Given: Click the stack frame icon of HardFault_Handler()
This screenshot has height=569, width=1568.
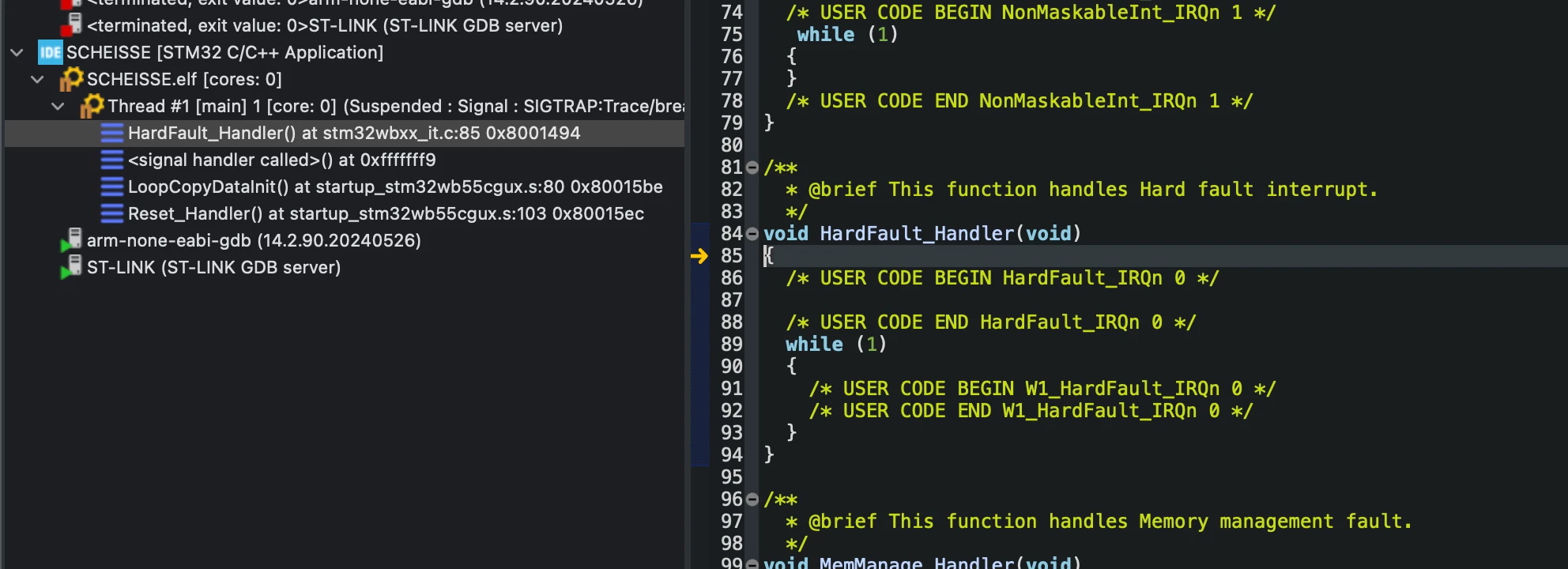Looking at the screenshot, I should pos(112,134).
